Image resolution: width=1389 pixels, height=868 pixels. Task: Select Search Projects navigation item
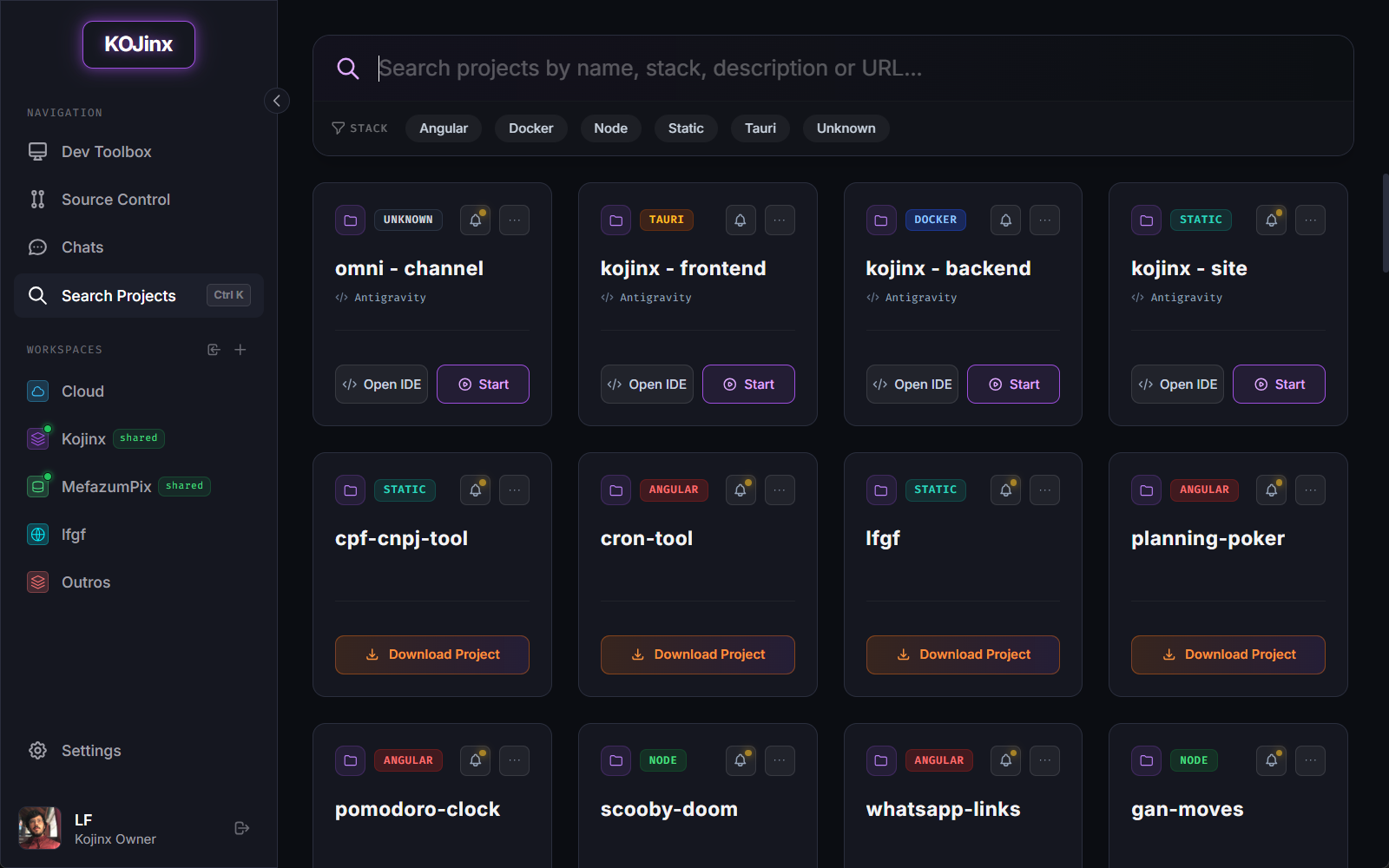(x=139, y=296)
